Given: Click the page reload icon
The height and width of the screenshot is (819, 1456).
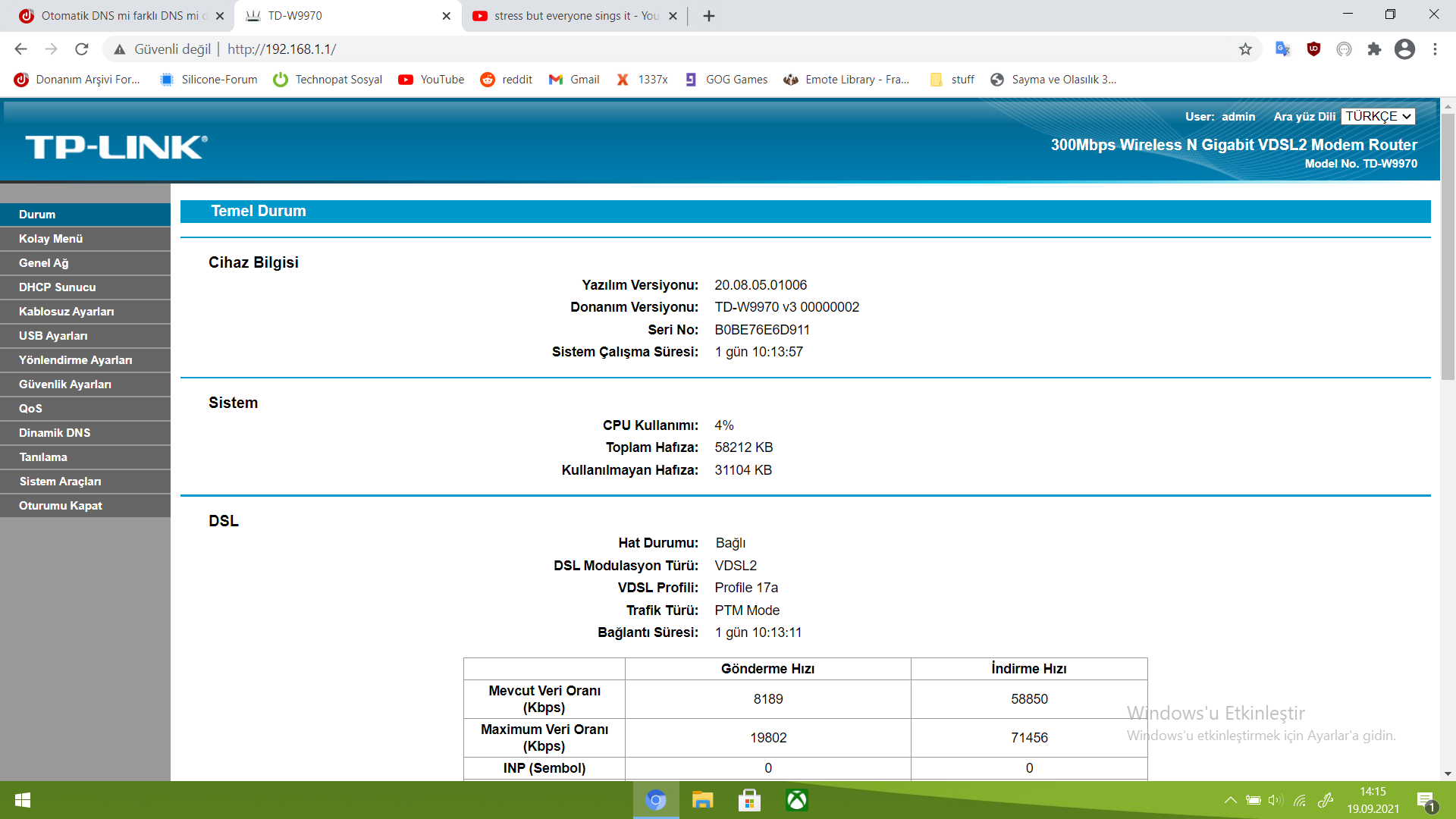Looking at the screenshot, I should click(82, 49).
